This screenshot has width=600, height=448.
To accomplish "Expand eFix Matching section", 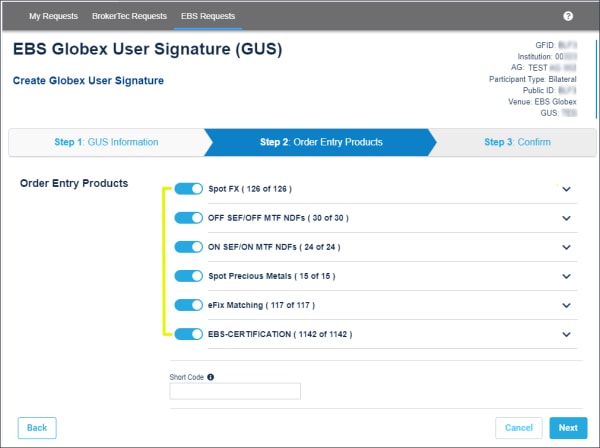I will [566, 305].
